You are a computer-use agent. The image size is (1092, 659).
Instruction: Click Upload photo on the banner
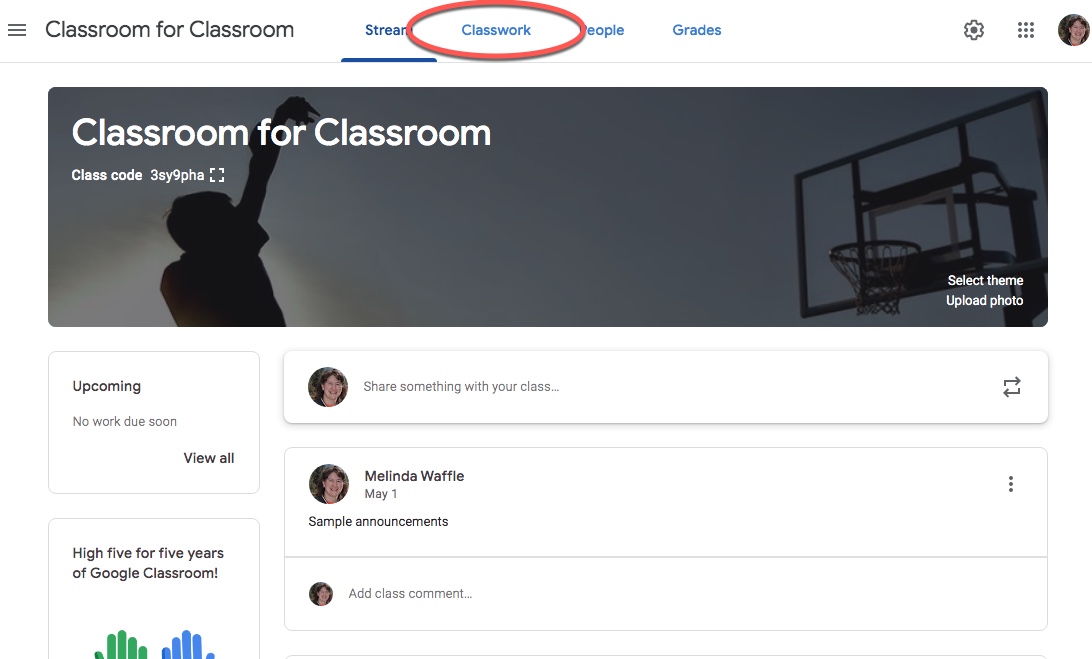point(984,300)
